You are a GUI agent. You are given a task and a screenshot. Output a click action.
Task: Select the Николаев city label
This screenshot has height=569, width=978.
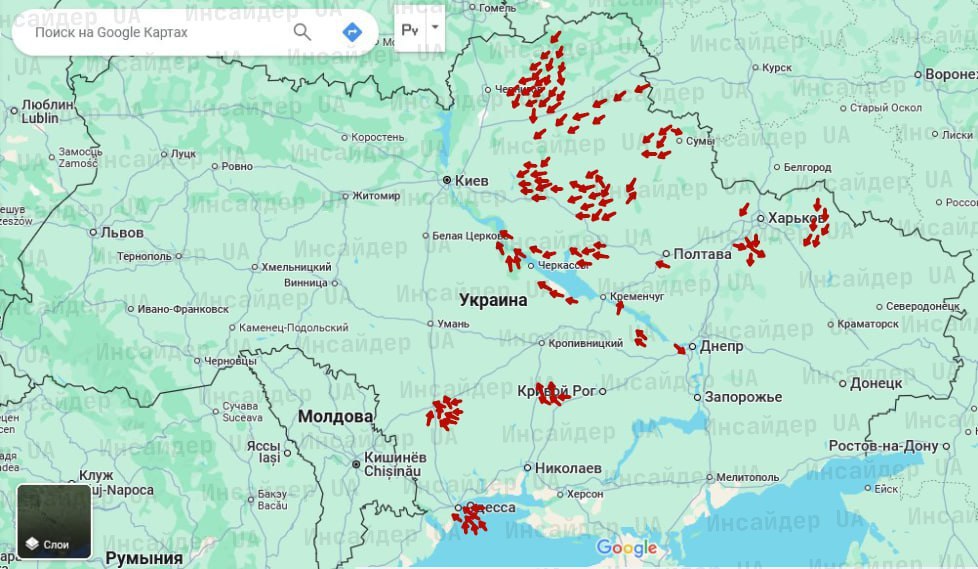point(568,468)
